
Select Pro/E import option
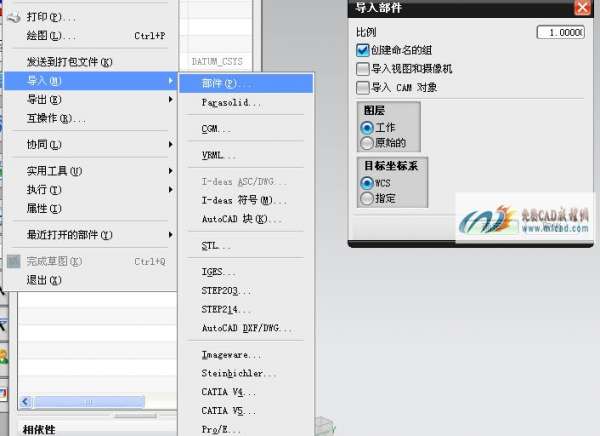pos(246,429)
